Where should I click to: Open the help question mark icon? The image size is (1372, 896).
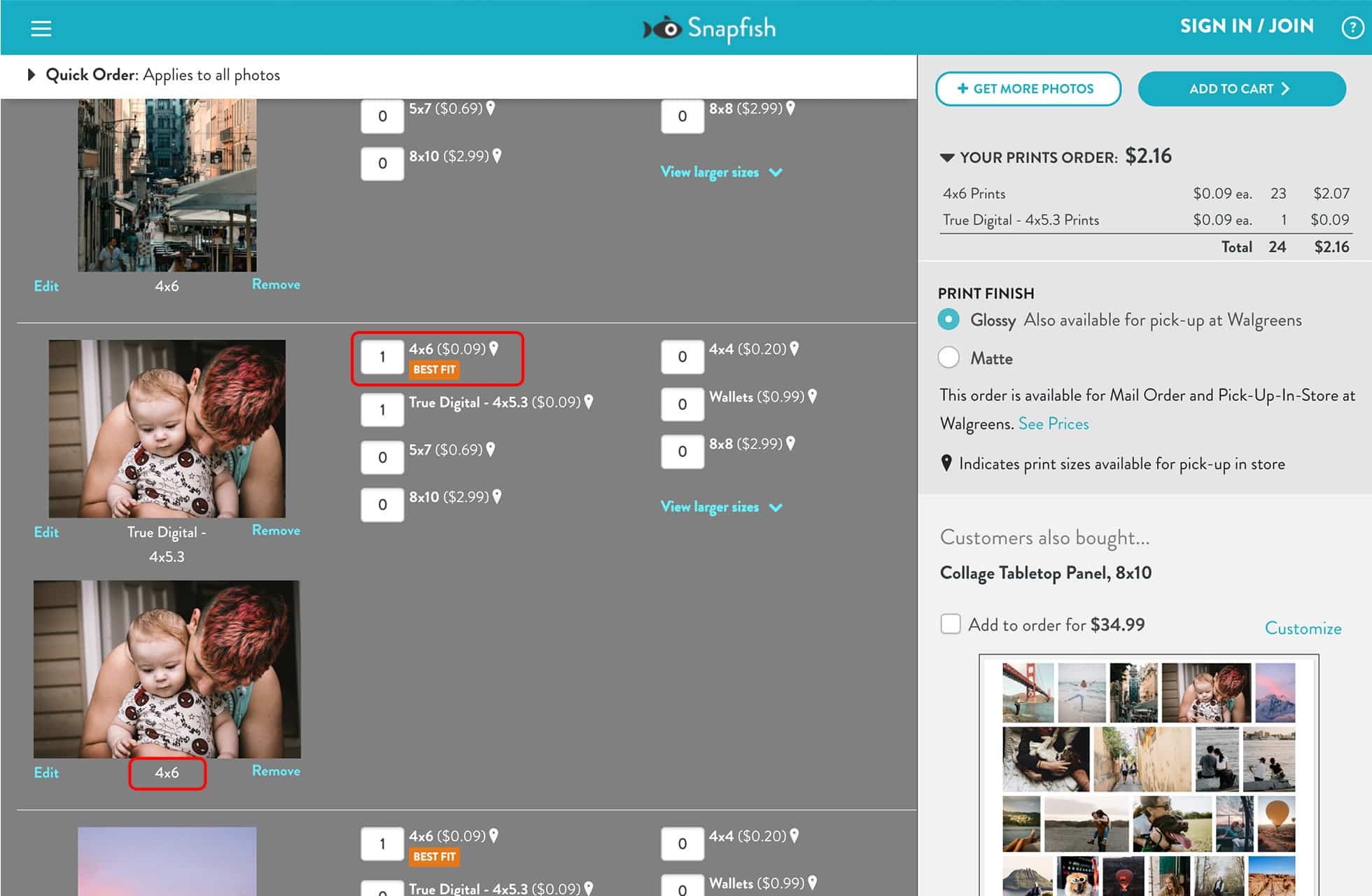click(1352, 28)
